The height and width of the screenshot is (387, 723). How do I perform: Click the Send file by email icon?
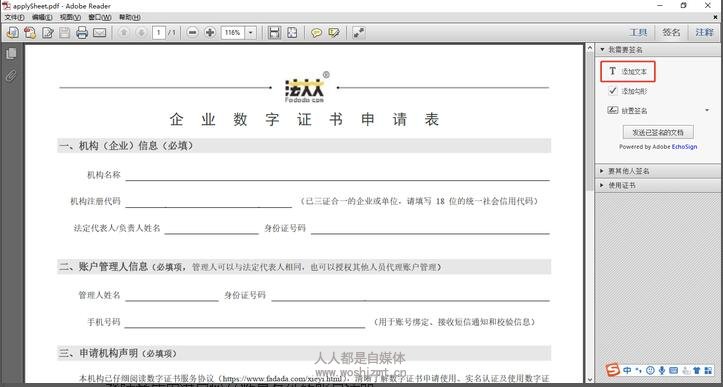[100, 33]
